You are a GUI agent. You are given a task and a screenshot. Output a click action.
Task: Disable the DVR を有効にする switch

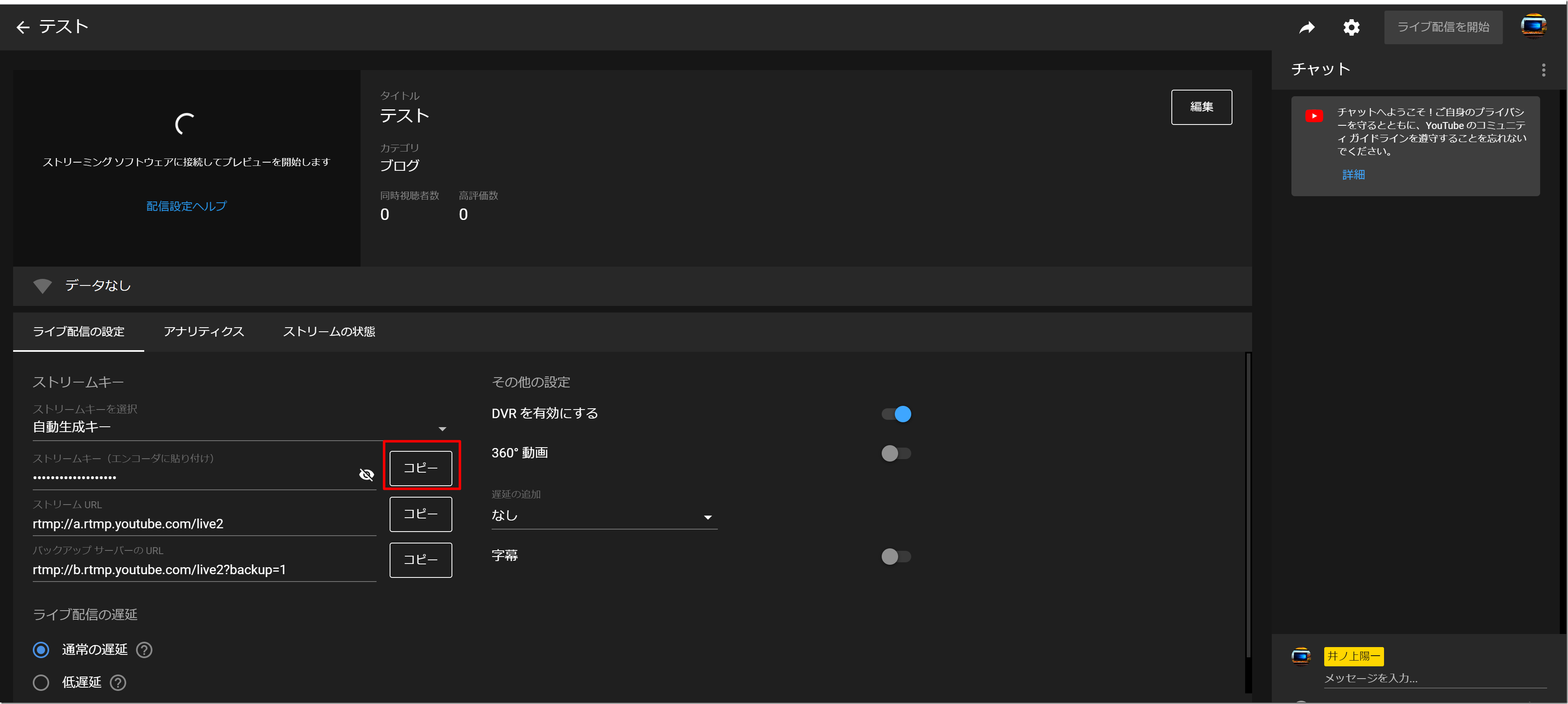pyautogui.click(x=896, y=414)
